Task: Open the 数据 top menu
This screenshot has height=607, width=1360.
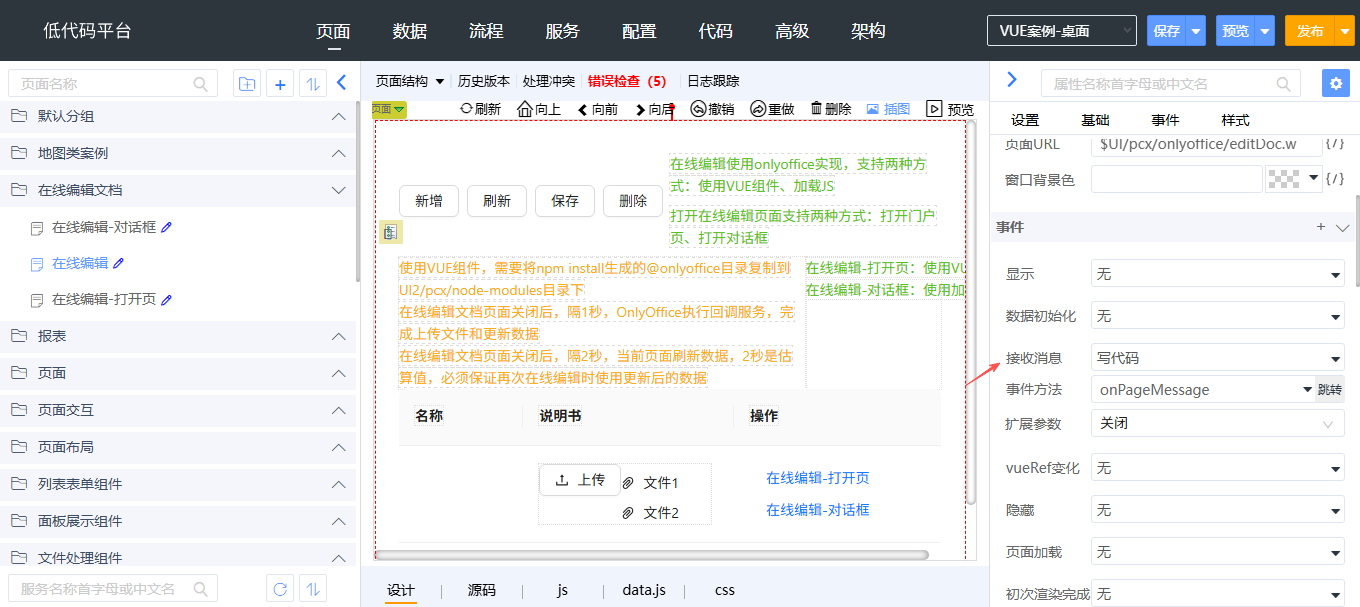Action: (410, 31)
